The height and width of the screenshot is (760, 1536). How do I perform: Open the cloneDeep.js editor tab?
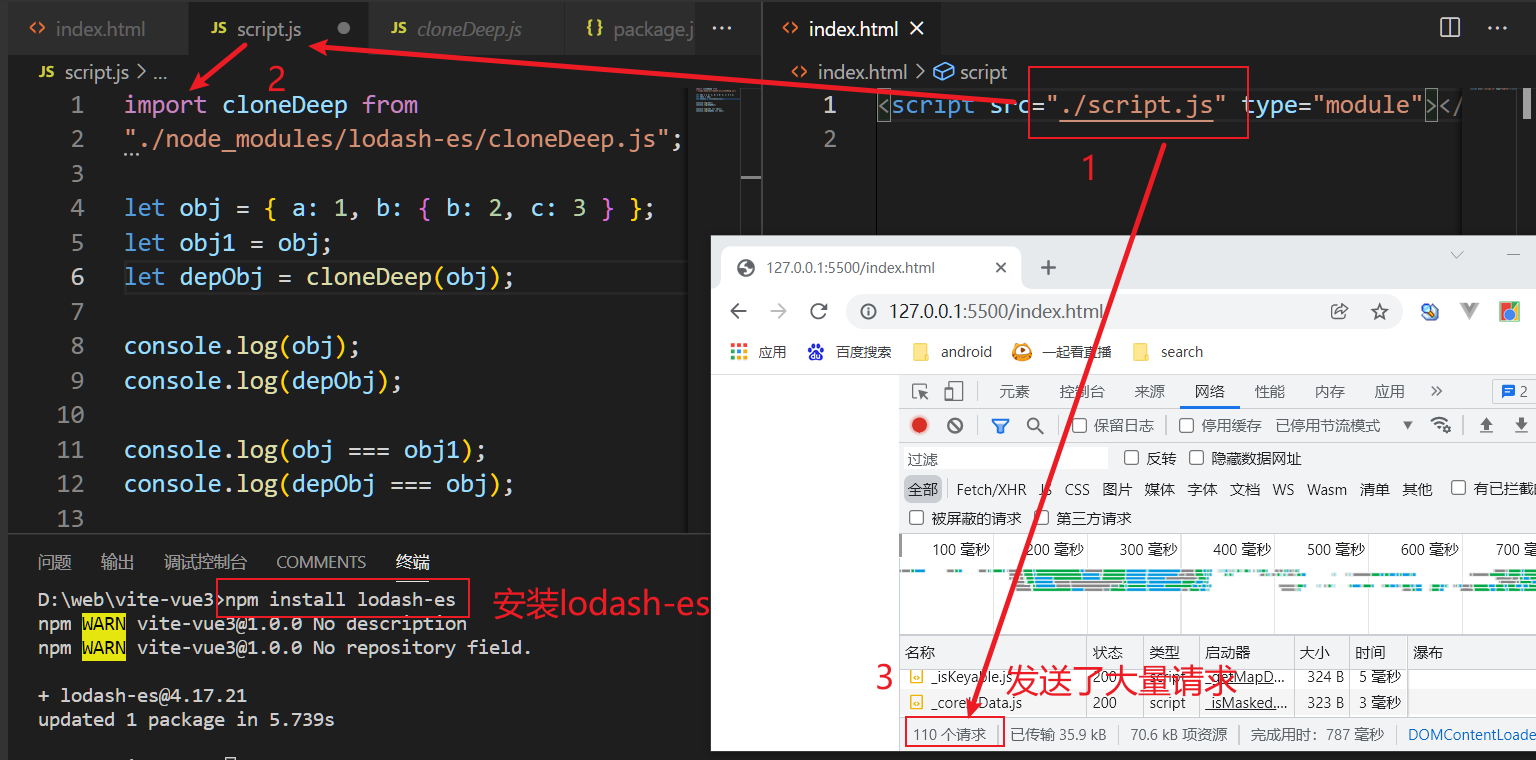pyautogui.click(x=466, y=28)
